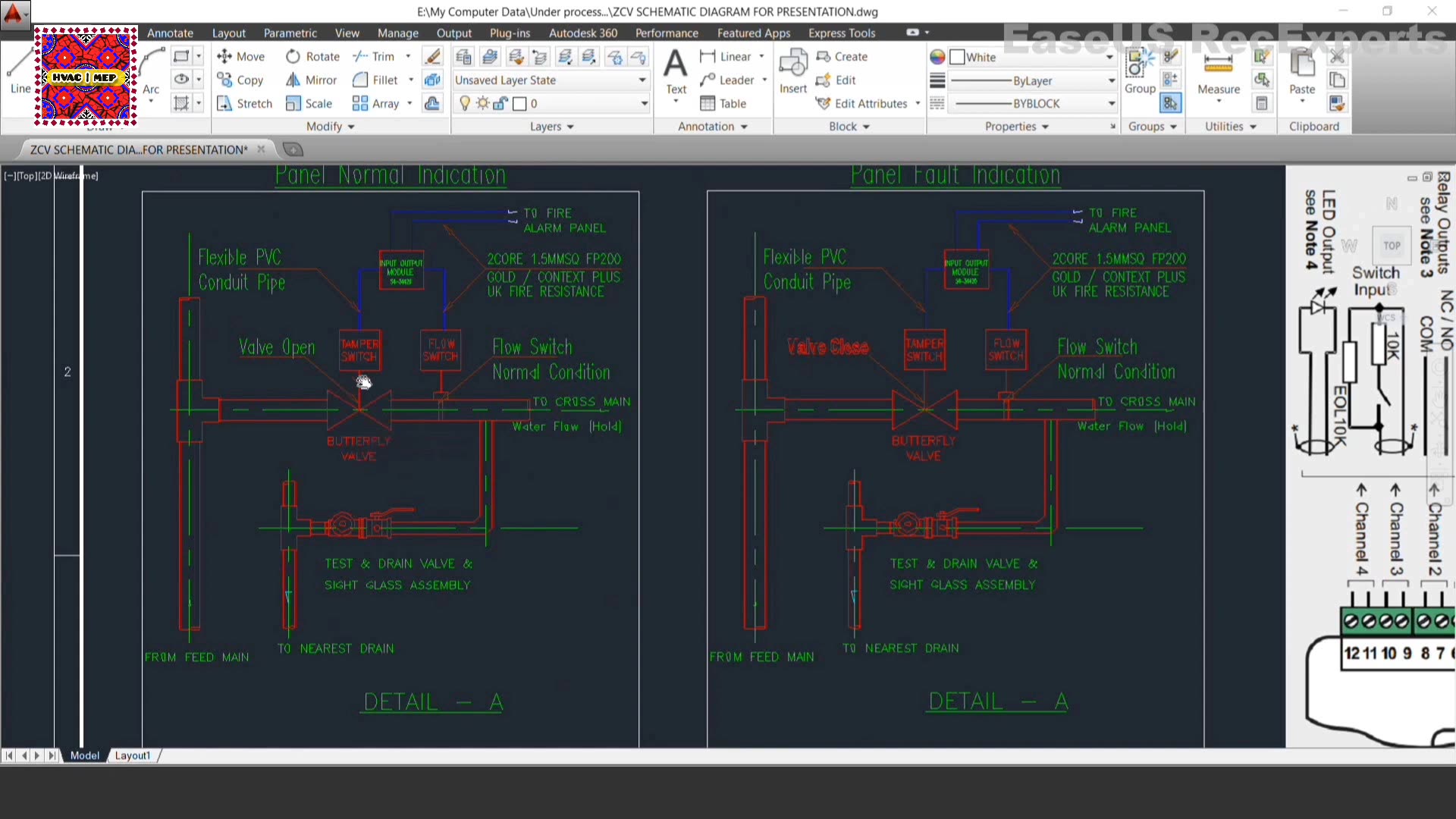Toggle the layer lock icon
Image resolution: width=1456 pixels, height=819 pixels.
[500, 103]
